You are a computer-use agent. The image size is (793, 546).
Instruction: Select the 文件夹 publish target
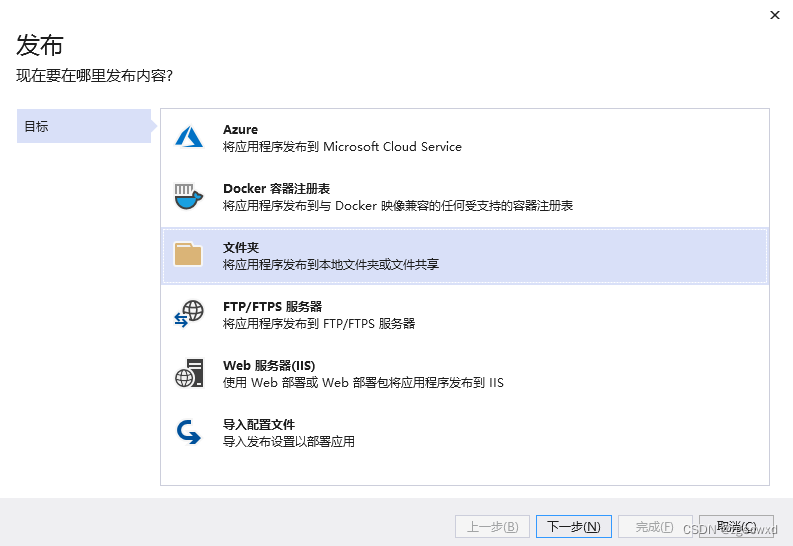(x=241, y=248)
